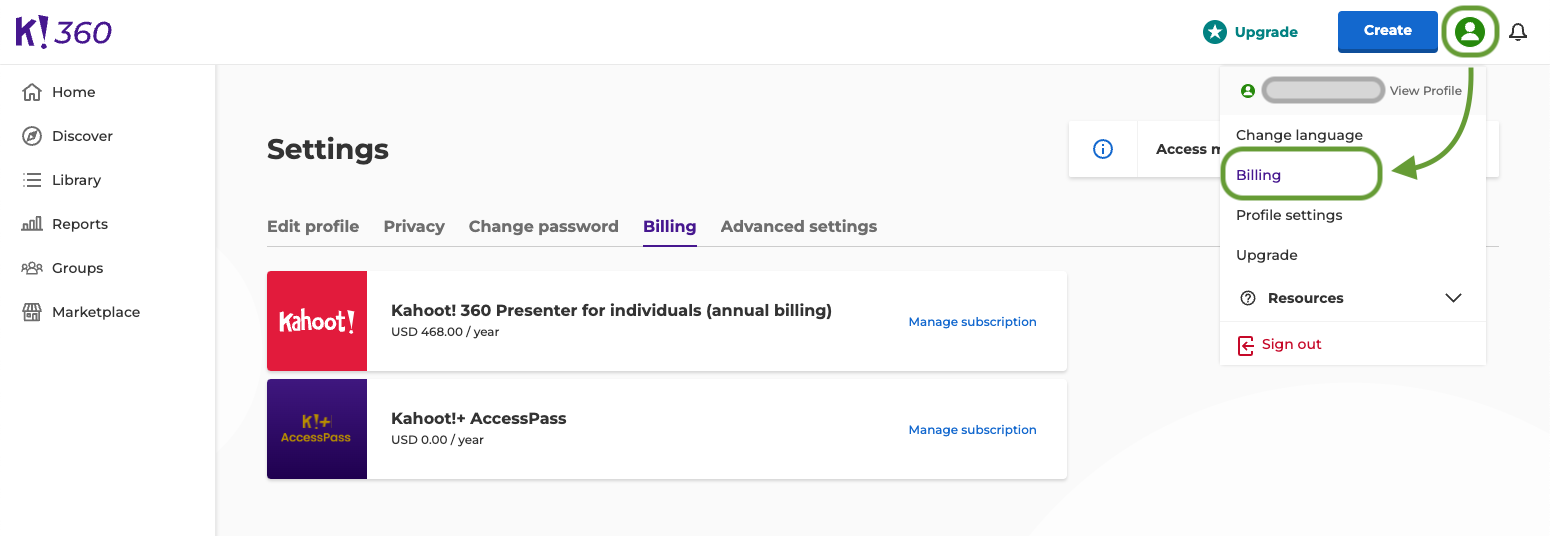Select Billing in the profile dropdown

(1258, 175)
